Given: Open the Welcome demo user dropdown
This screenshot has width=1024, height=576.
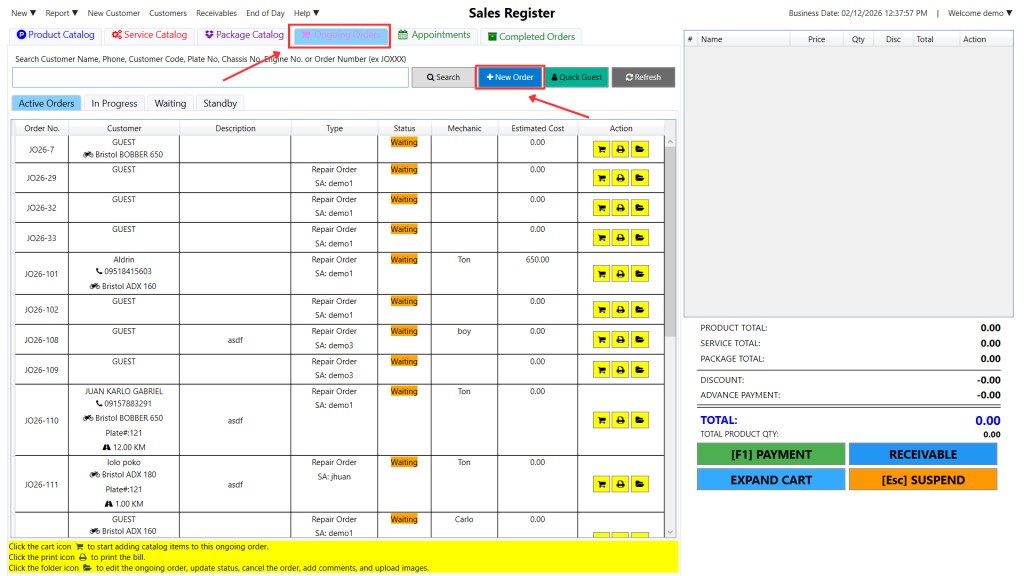Looking at the screenshot, I should [980, 13].
